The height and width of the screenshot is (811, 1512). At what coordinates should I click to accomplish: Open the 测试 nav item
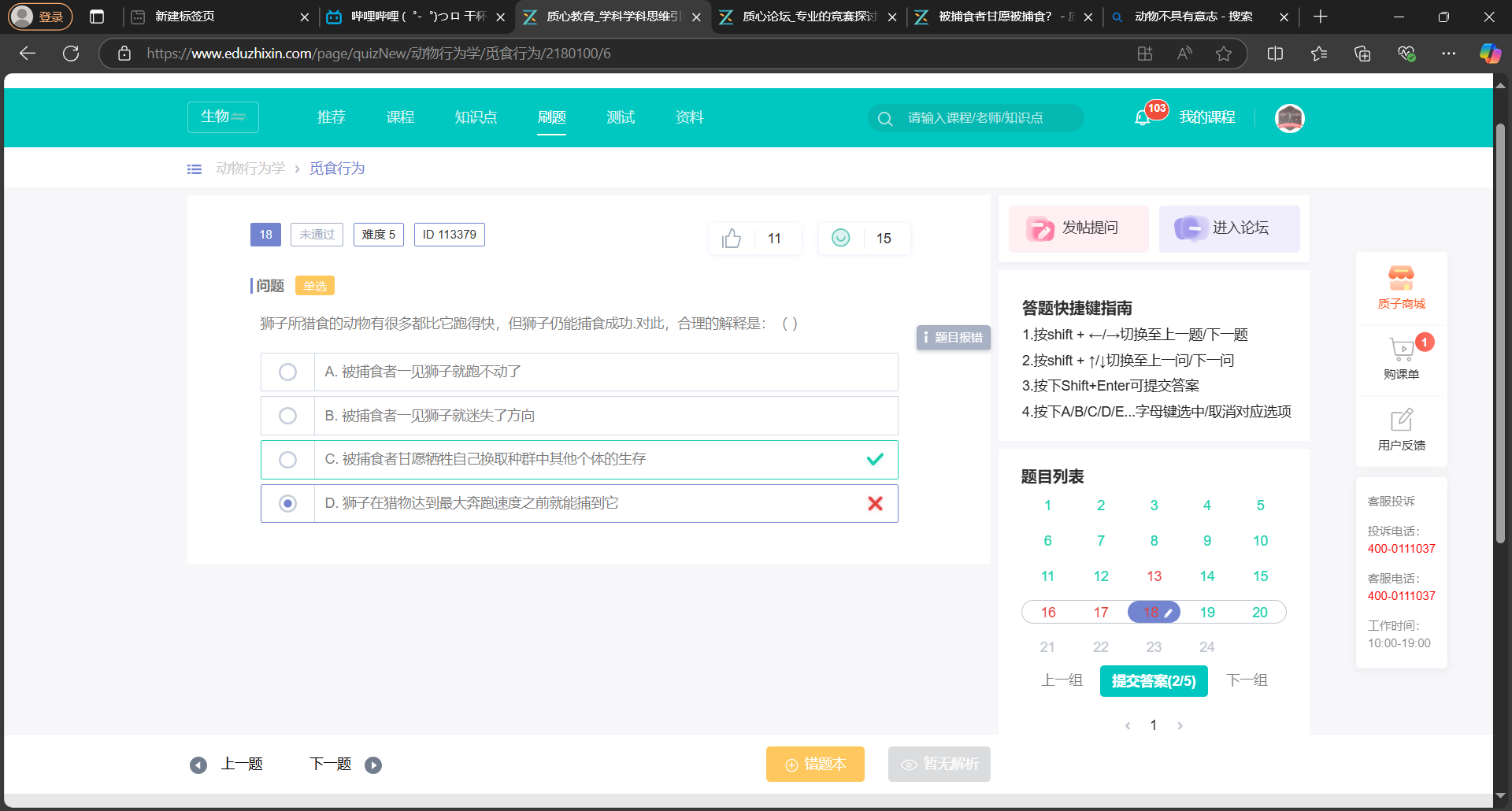pyautogui.click(x=621, y=117)
